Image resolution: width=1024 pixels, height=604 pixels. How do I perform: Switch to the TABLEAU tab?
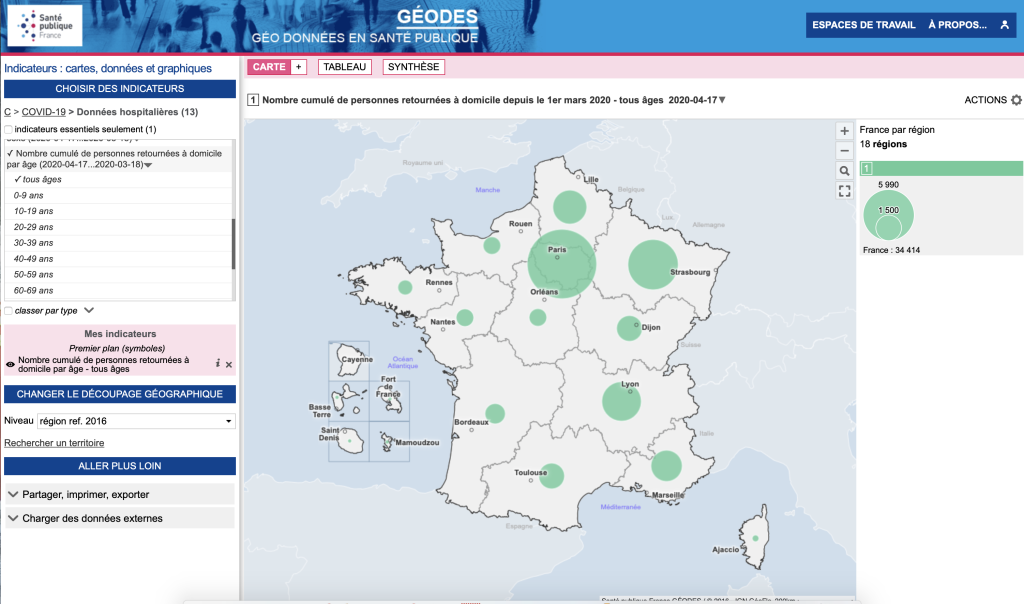(x=345, y=67)
